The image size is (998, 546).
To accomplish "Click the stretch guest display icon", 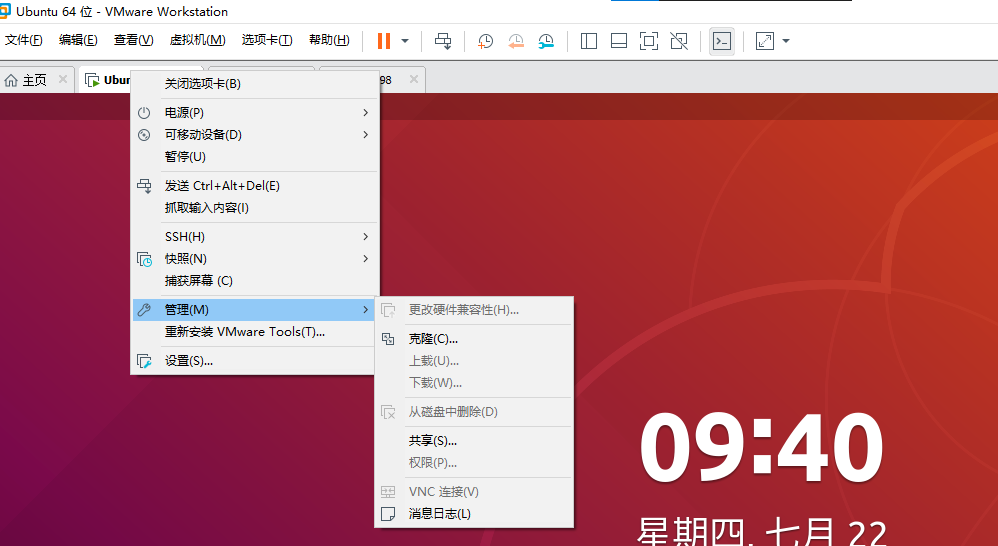I will coord(764,41).
